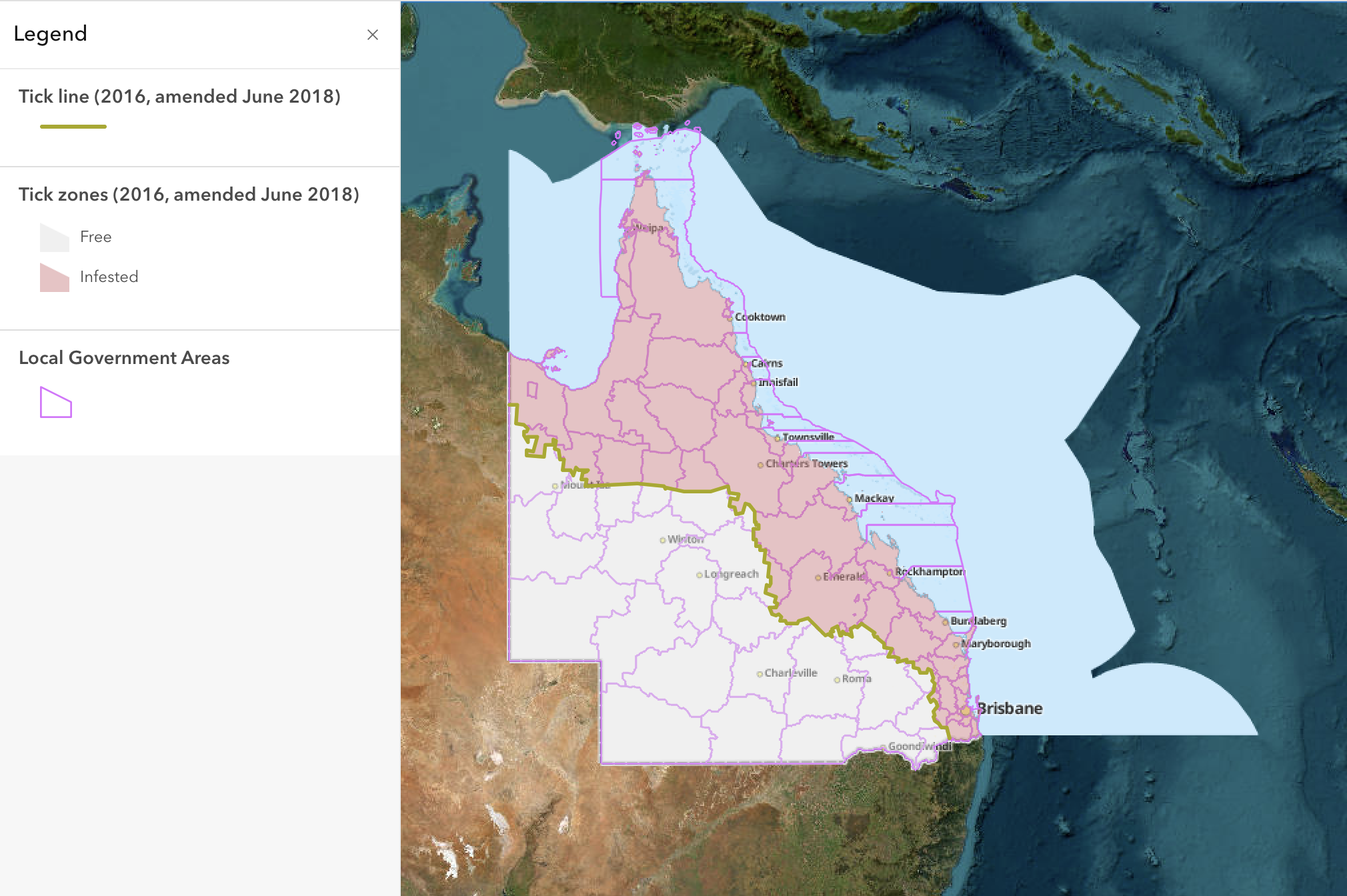The height and width of the screenshot is (896, 1347).
Task: Click the Winton map label
Action: coord(686,539)
